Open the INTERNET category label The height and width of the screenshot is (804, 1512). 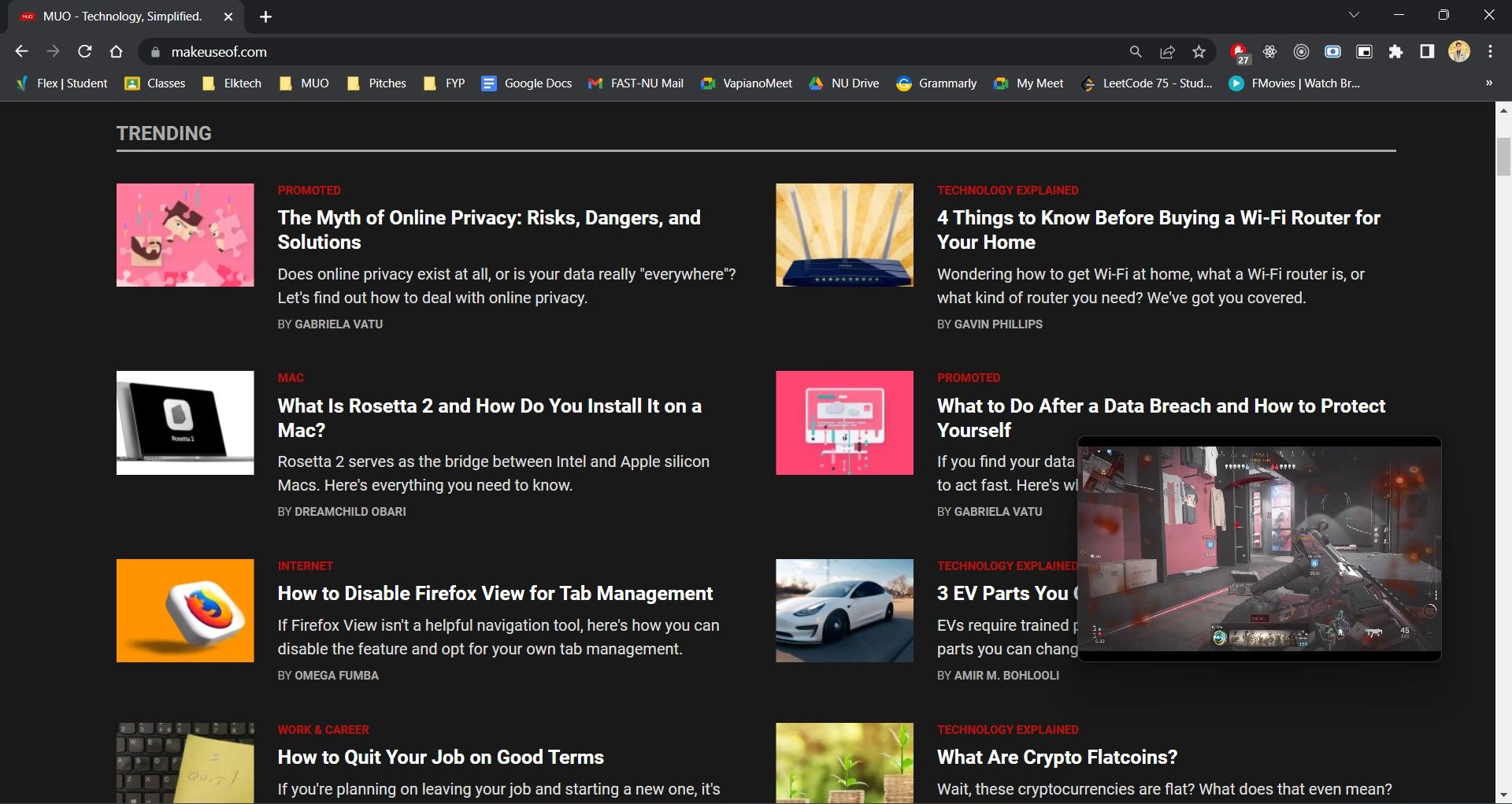[x=305, y=566]
